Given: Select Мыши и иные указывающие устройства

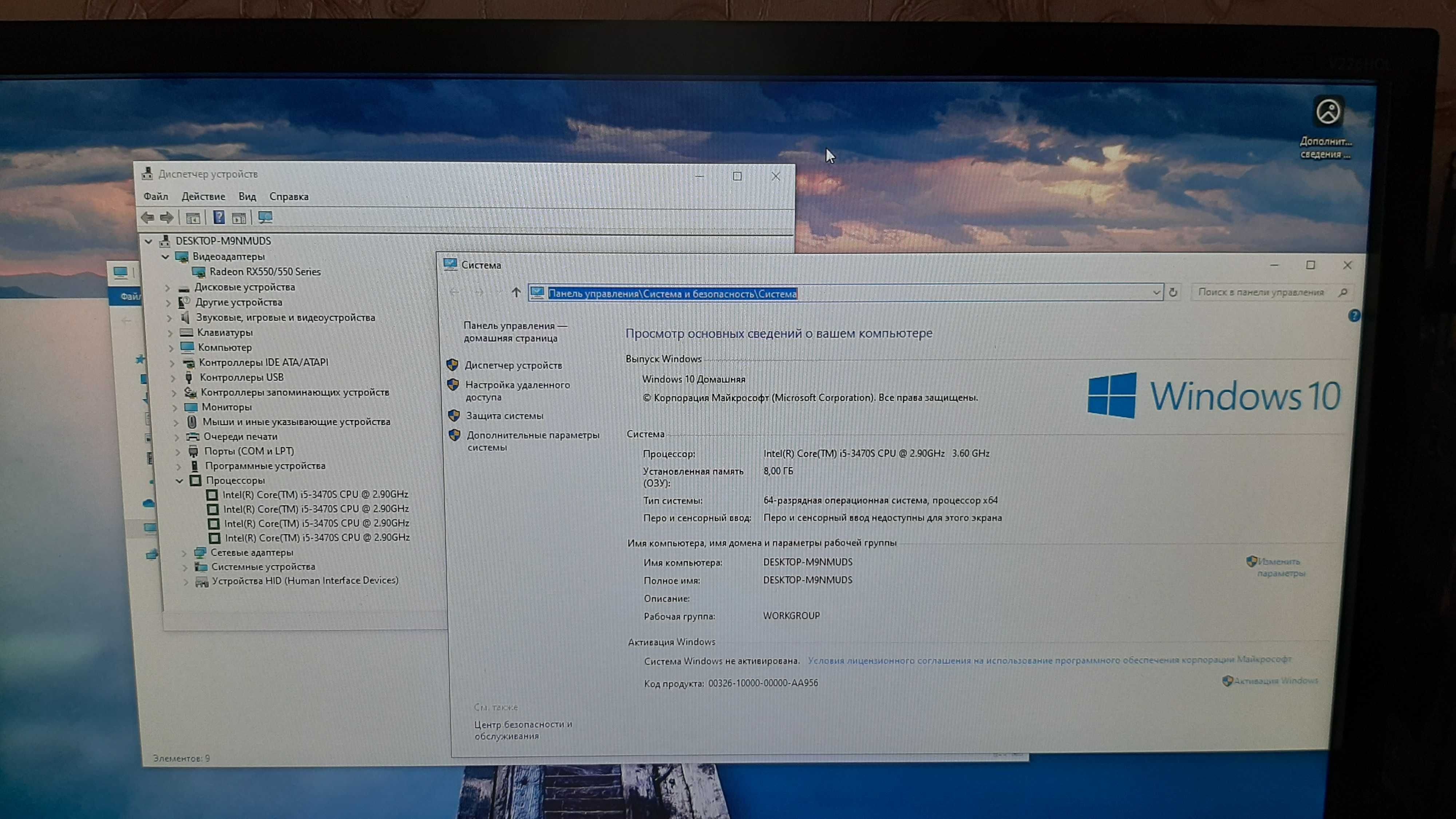Looking at the screenshot, I should pos(296,421).
